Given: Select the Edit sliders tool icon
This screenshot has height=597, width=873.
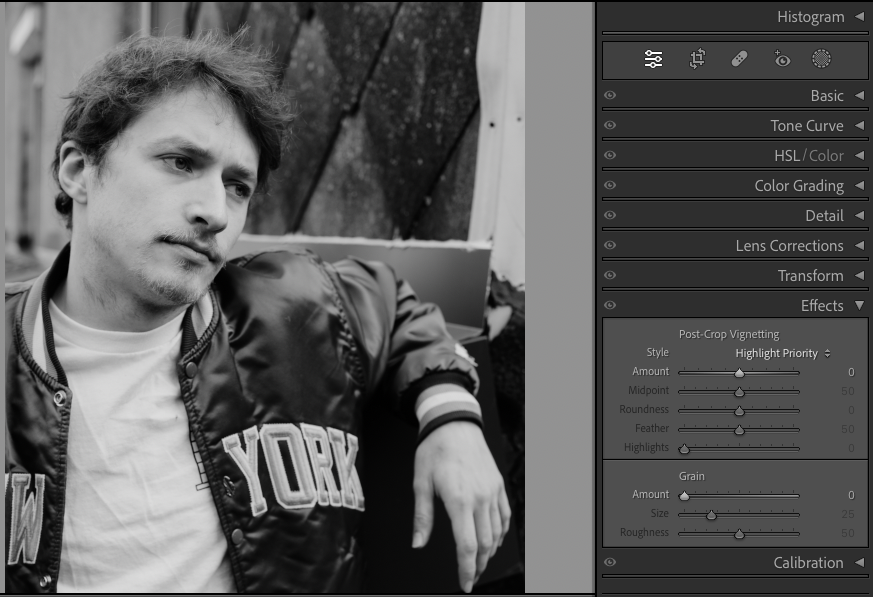Looking at the screenshot, I should pyautogui.click(x=653, y=60).
